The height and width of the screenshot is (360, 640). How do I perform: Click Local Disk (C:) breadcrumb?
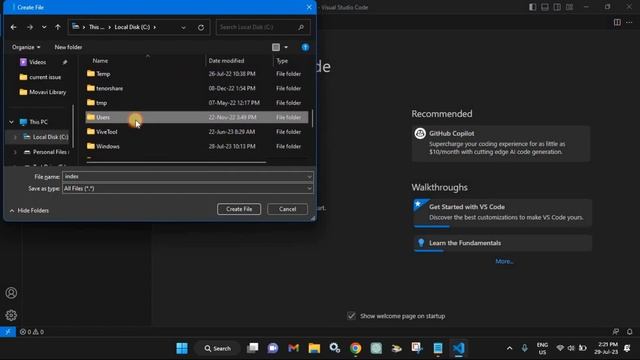point(132,27)
